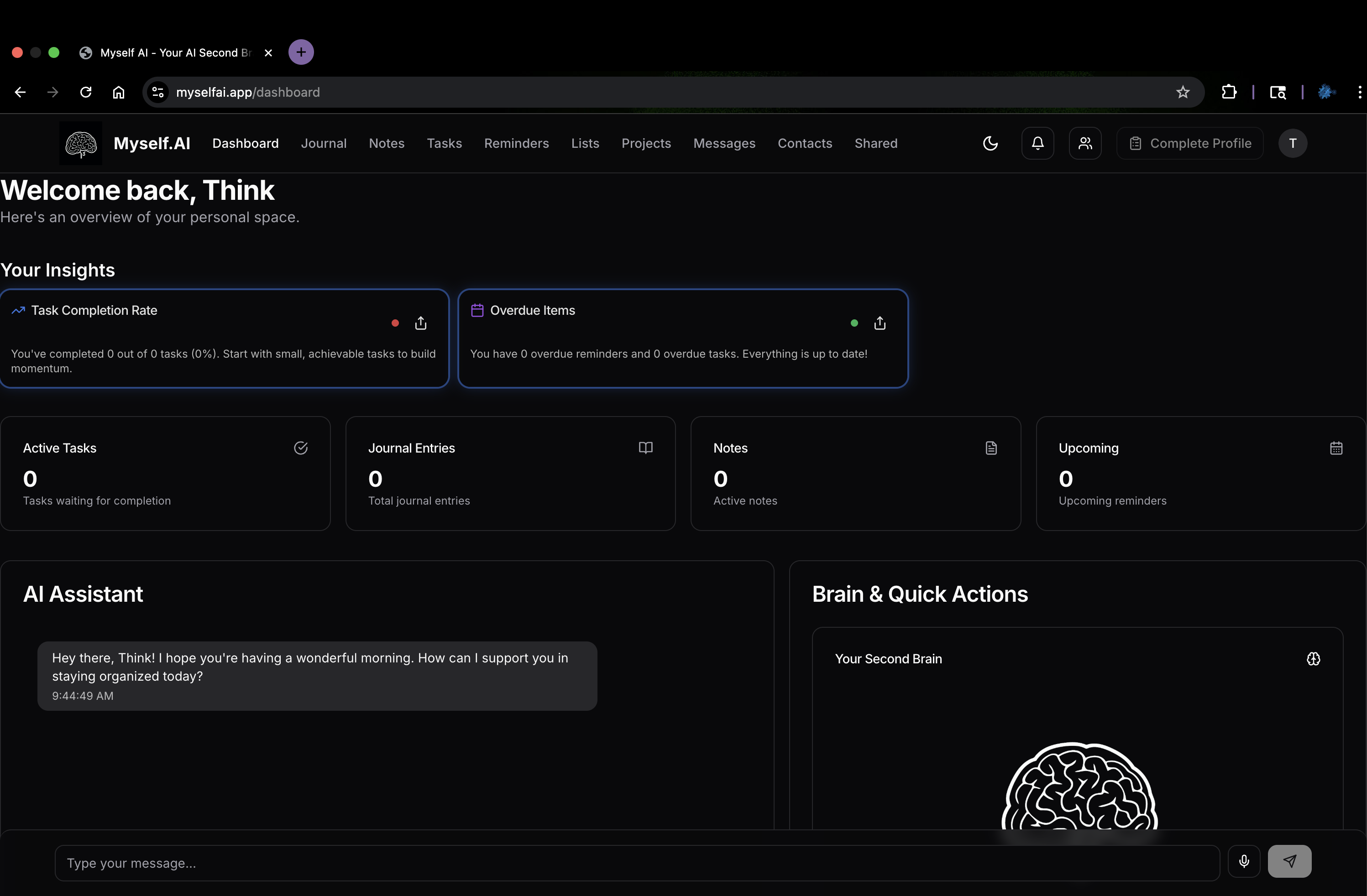This screenshot has height=896, width=1367.
Task: Select the Myself AI browser tab
Action: [x=176, y=53]
